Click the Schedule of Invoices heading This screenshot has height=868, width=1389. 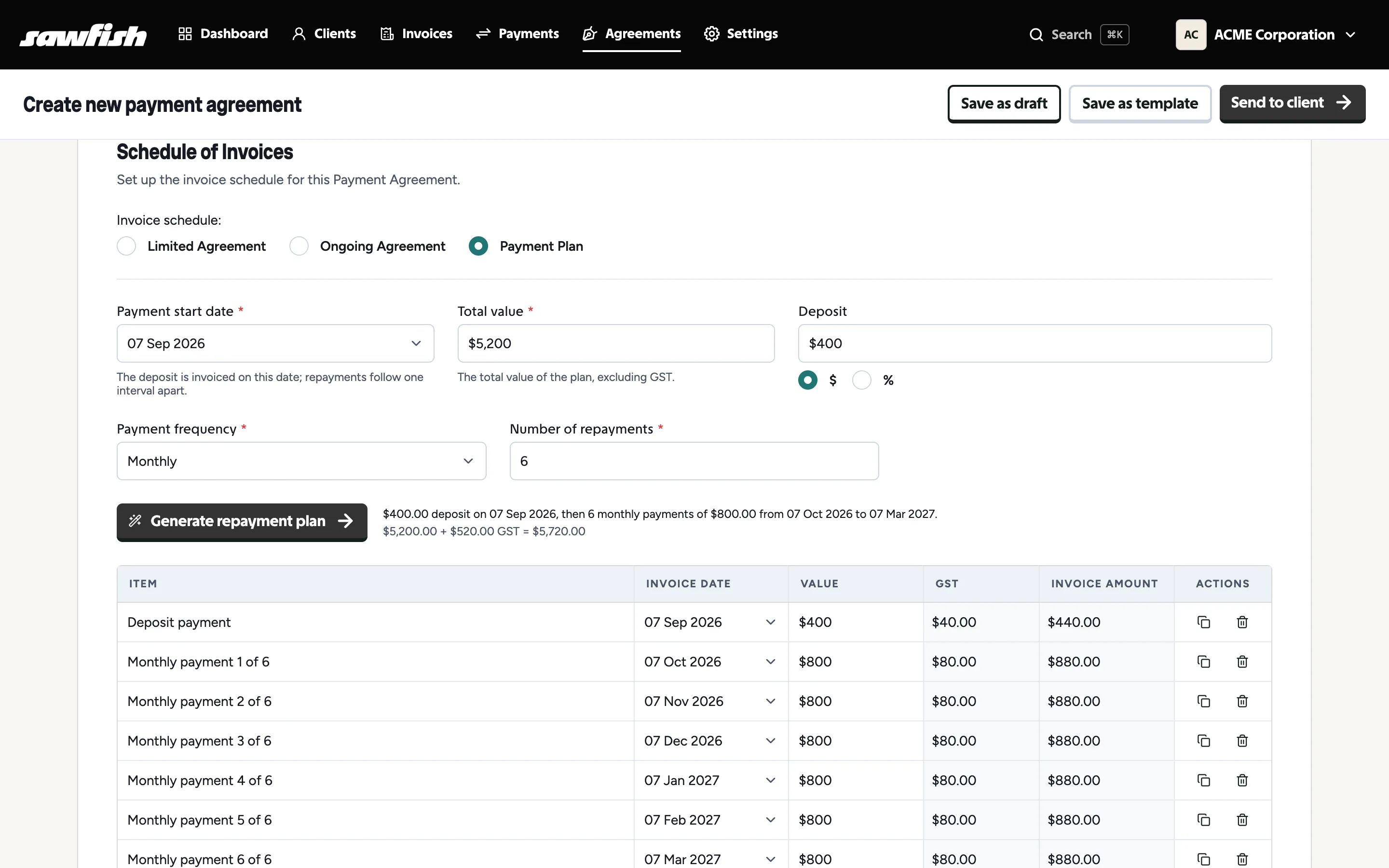205,152
